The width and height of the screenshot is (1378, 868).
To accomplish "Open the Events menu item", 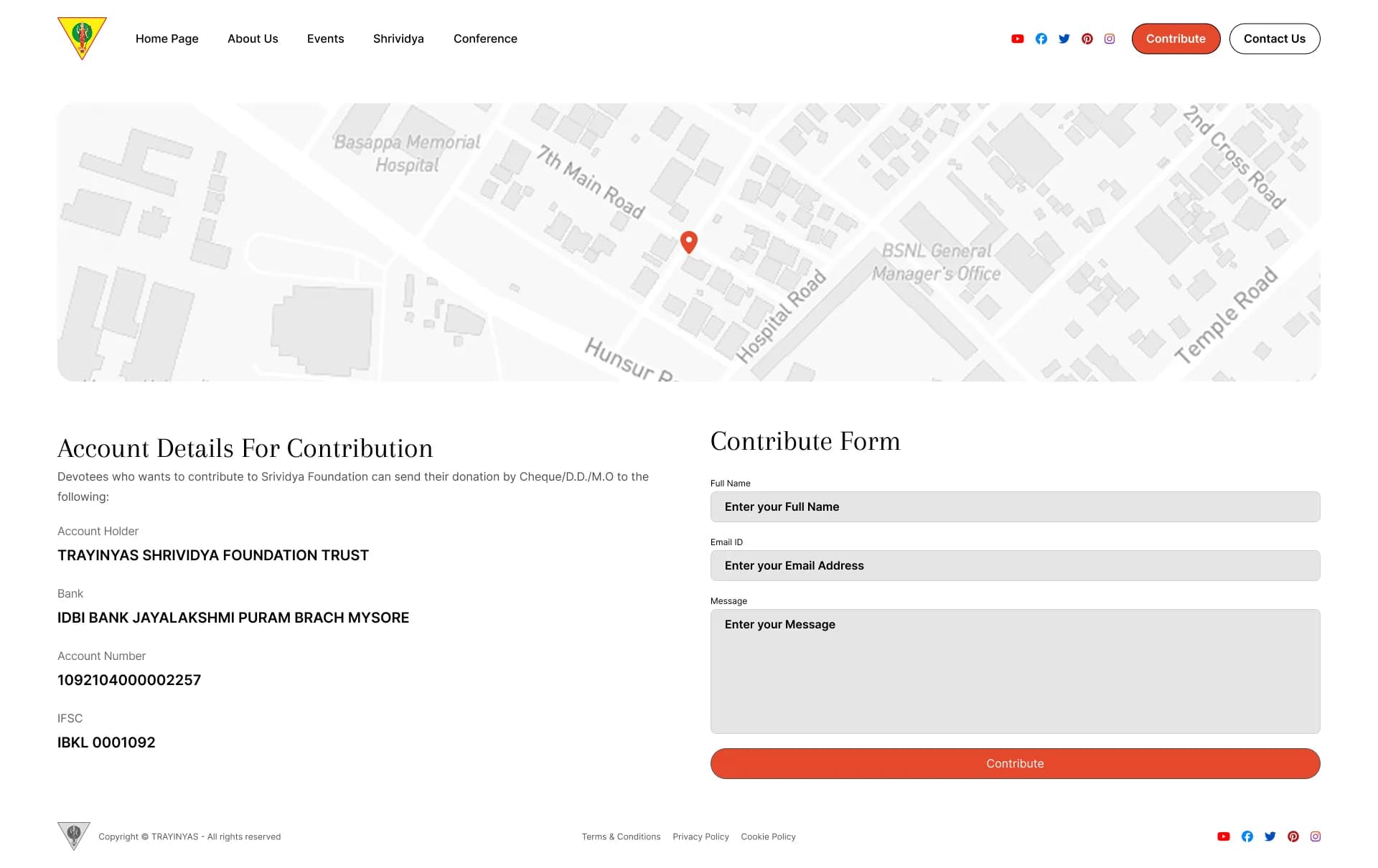I will point(326,39).
